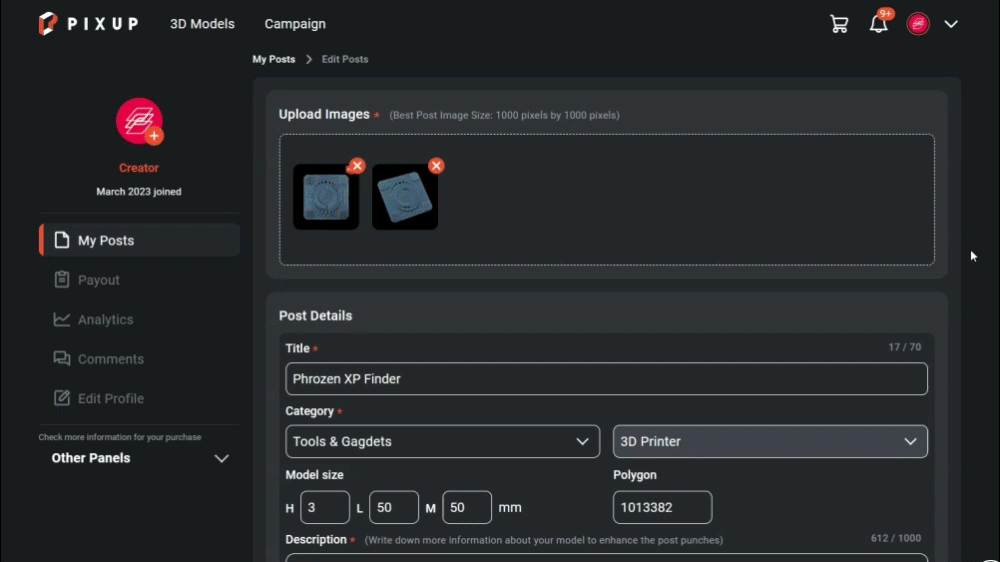1000x562 pixels.
Task: Click the model height H field
Action: [x=325, y=507]
